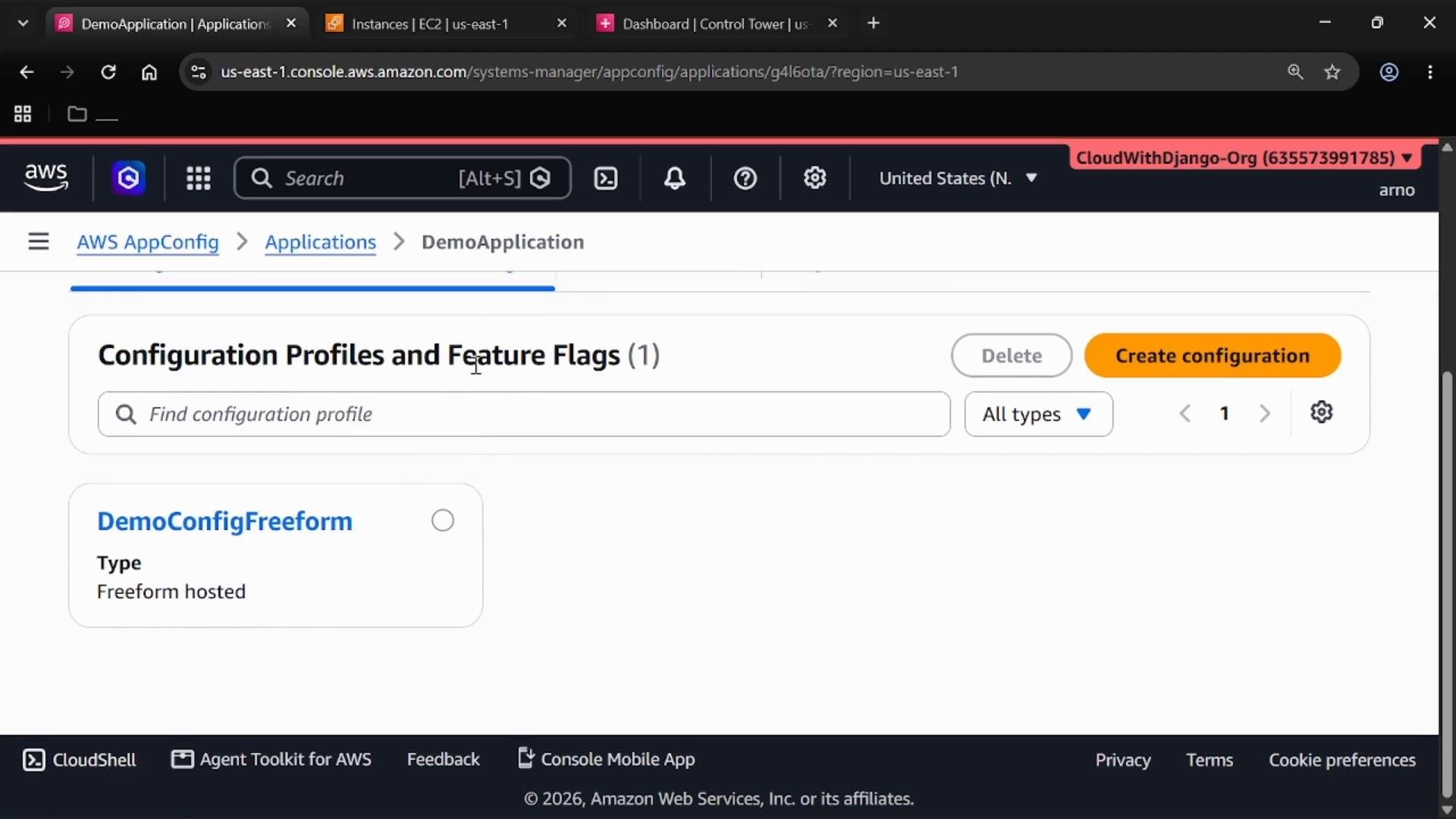Open CloudShell from the footer bar
This screenshot has height=819, width=1456.
[80, 760]
